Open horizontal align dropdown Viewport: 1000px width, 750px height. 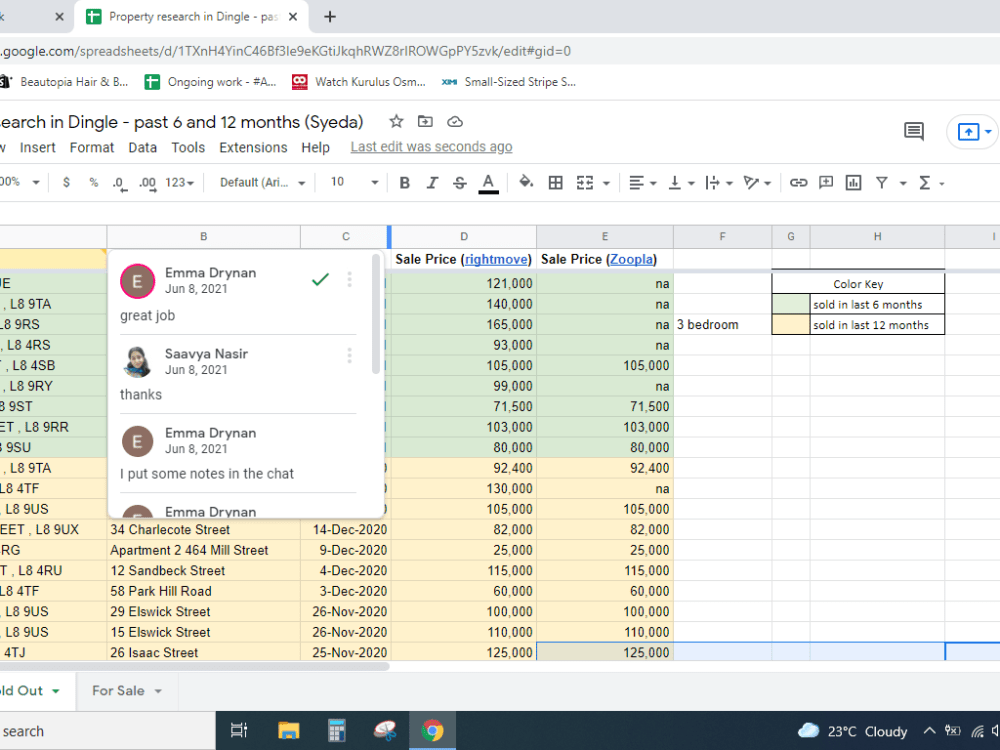[642, 183]
